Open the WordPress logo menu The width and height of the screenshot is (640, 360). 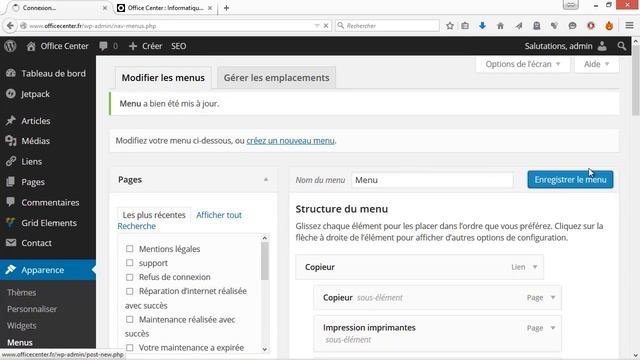[10, 46]
